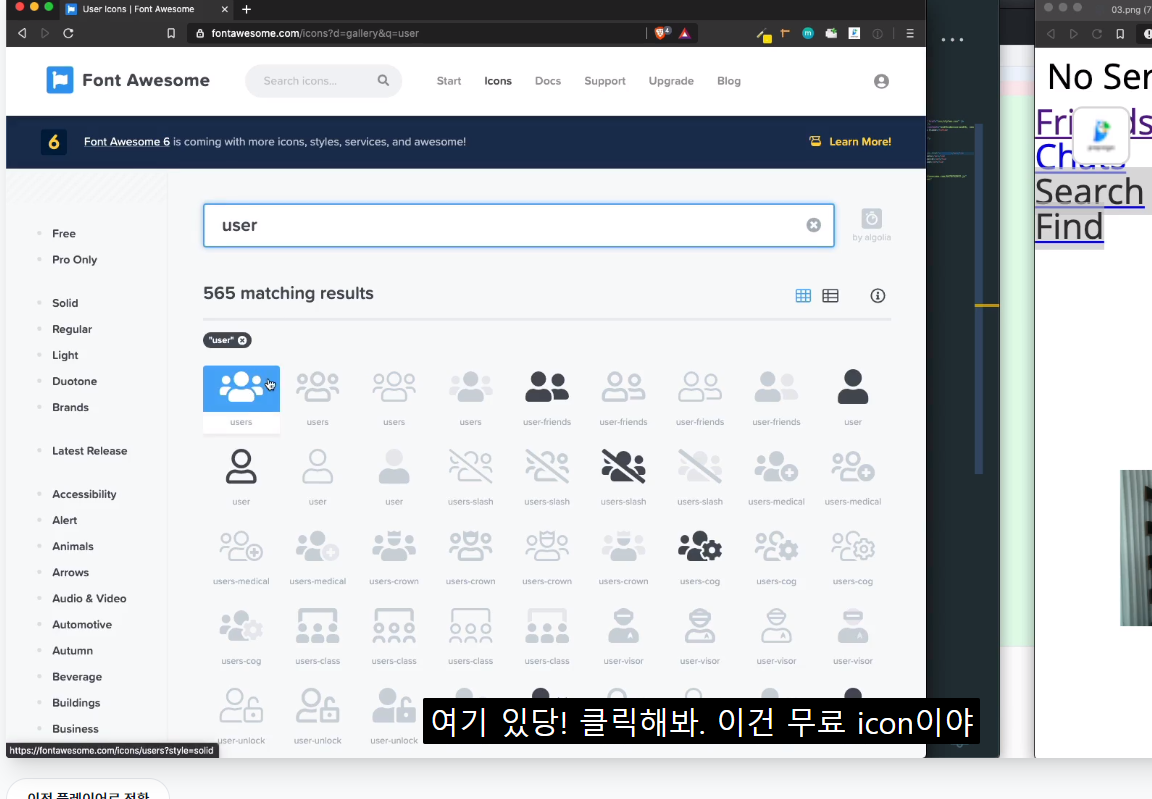Viewport: 1152px width, 799px height.
Task: Go forward in the Font Awesome browser window
Action: (x=45, y=33)
